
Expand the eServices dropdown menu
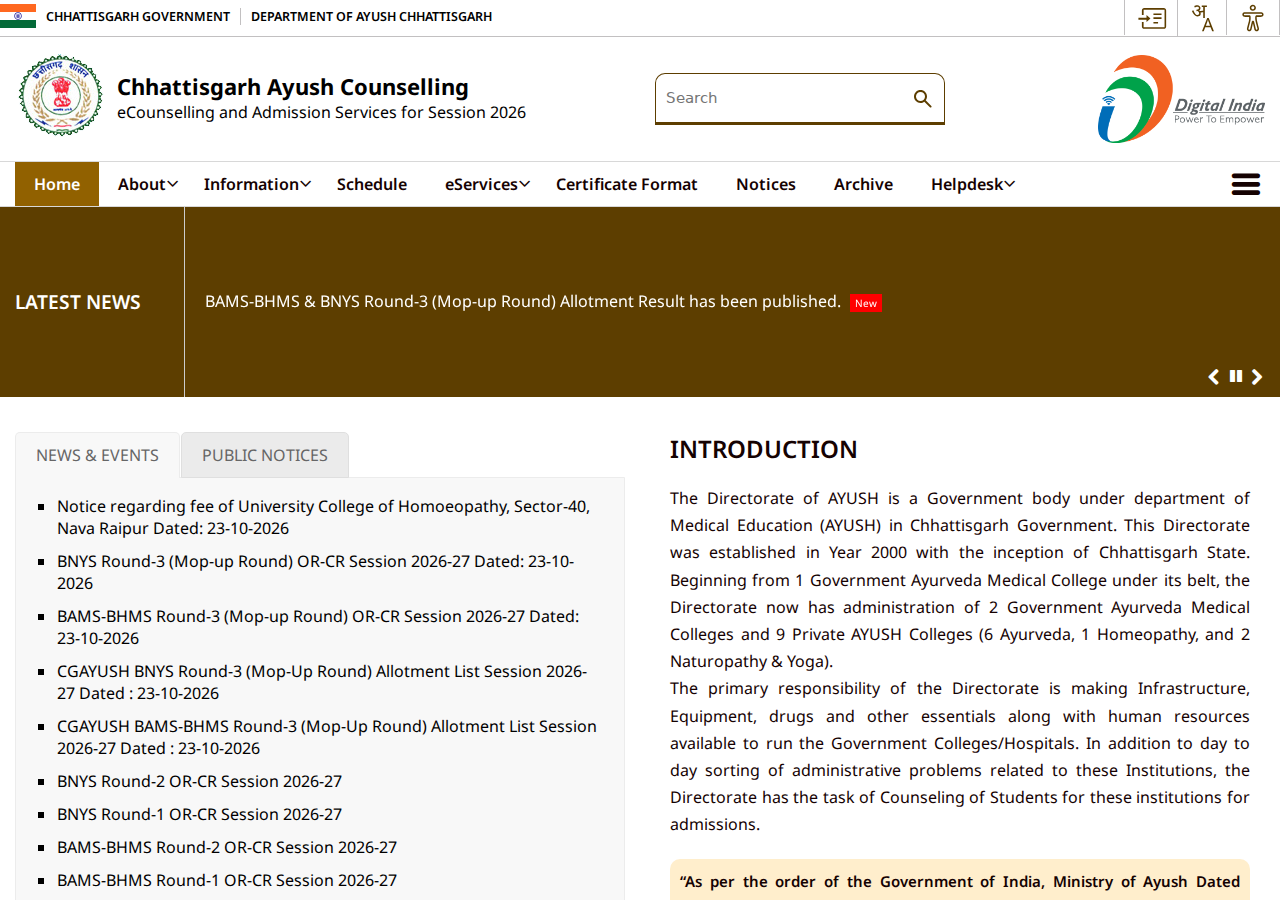click(487, 184)
